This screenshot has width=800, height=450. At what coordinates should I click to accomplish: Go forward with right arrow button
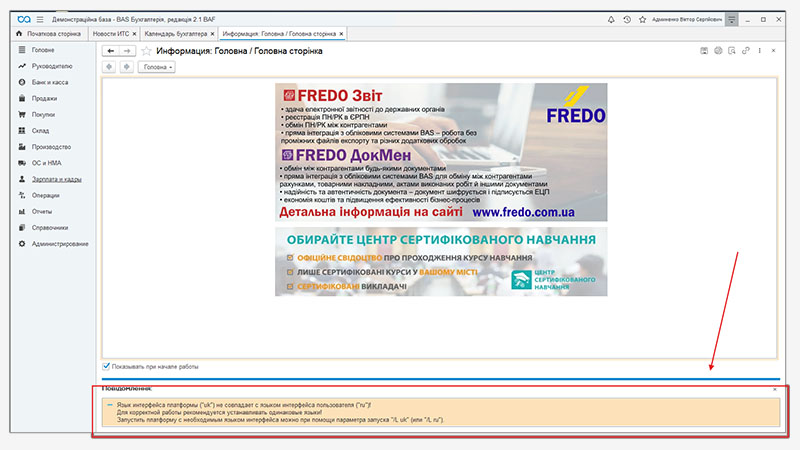[x=127, y=51]
